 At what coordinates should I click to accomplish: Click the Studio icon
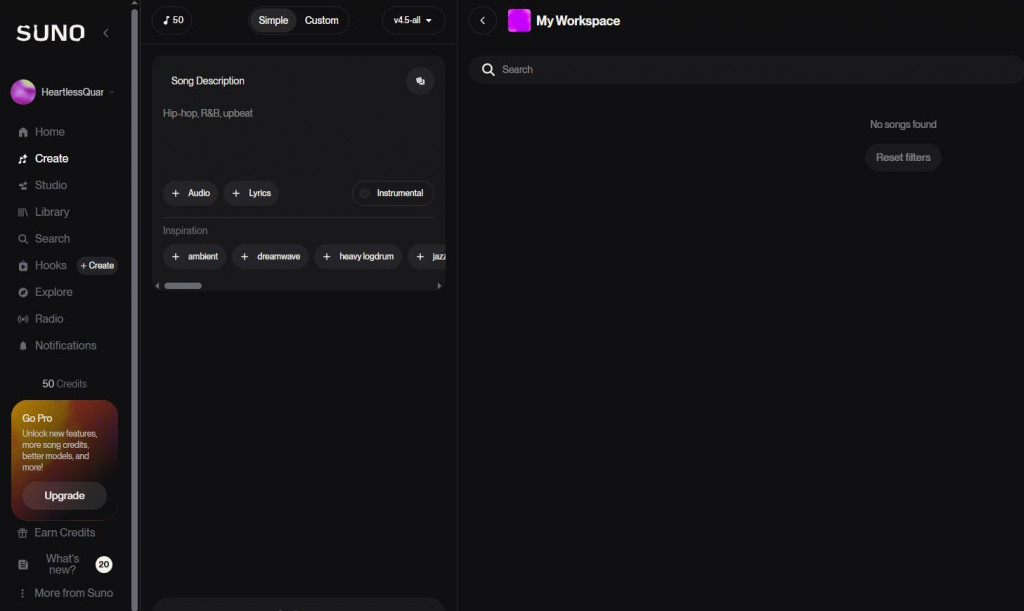(23, 186)
